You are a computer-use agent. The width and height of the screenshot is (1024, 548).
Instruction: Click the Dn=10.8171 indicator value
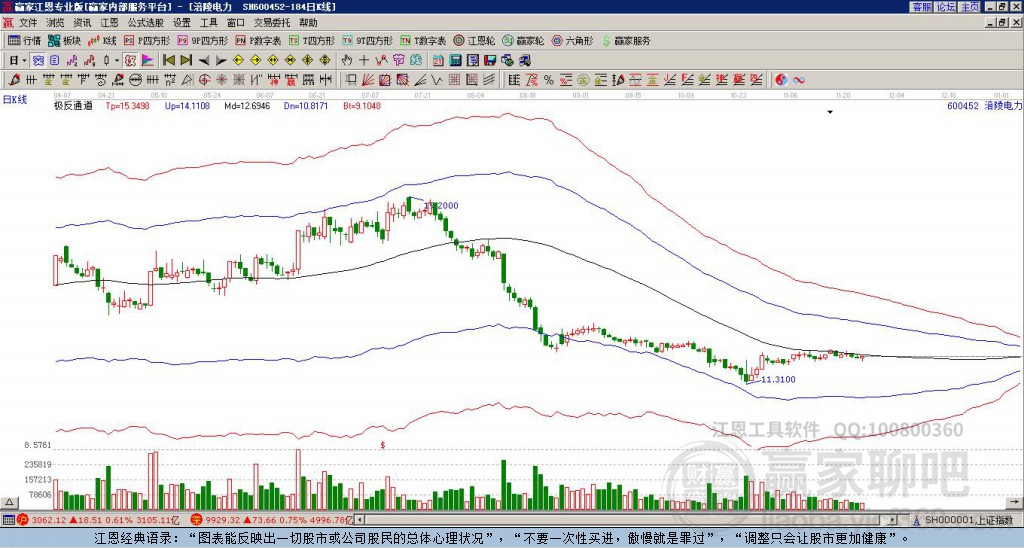[x=306, y=106]
